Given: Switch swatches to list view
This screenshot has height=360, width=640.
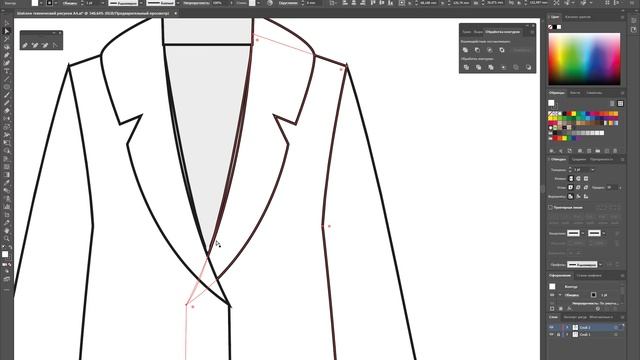Looking at the screenshot, I should 612,103.
